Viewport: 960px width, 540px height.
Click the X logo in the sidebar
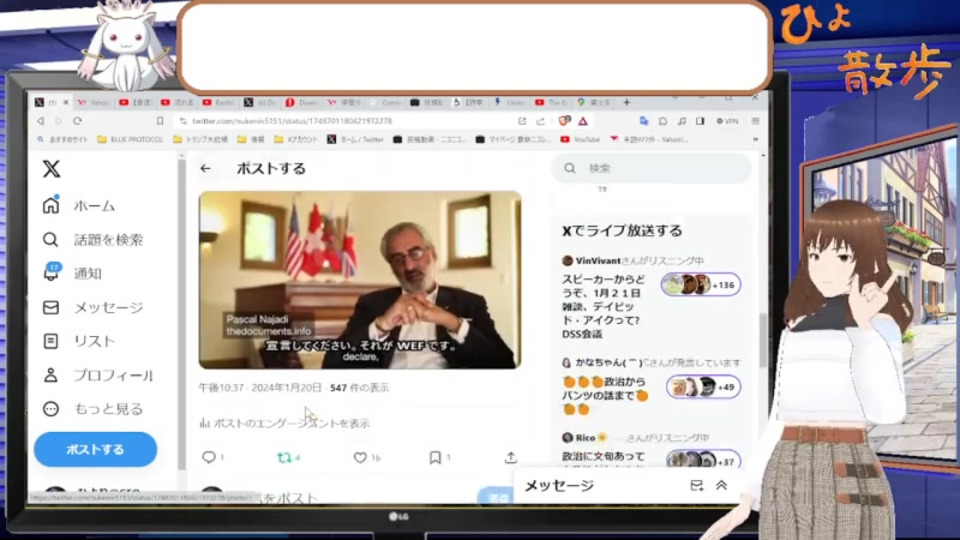[51, 168]
